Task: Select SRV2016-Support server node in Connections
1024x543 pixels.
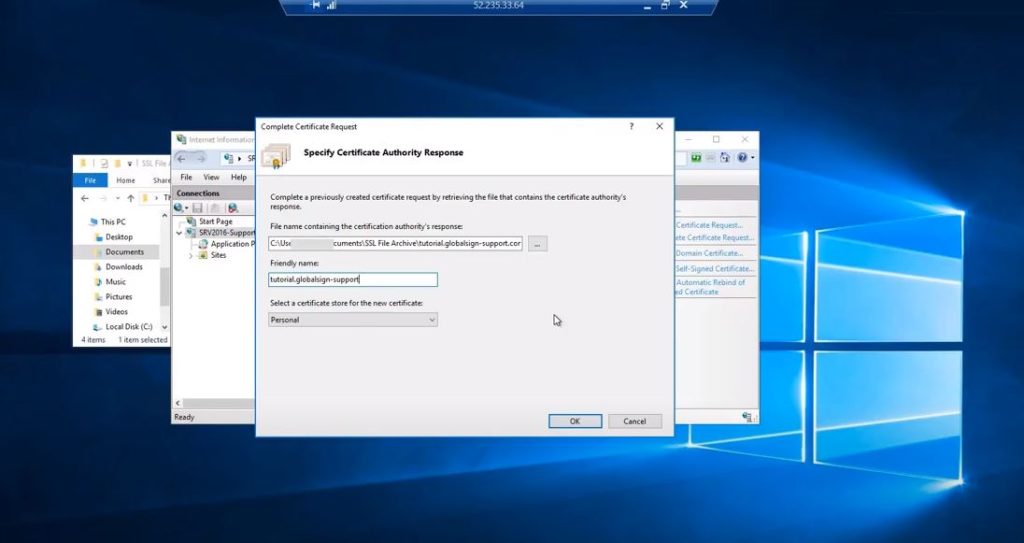Action: [x=227, y=233]
